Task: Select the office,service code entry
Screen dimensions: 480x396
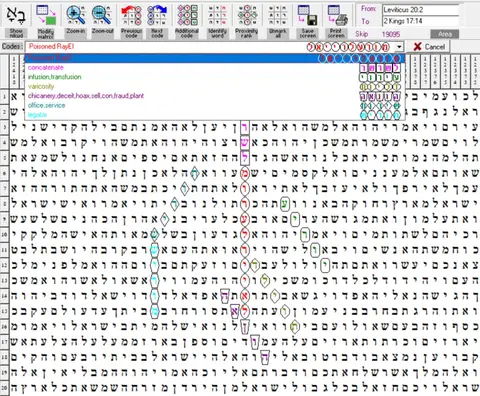Action: [215, 105]
